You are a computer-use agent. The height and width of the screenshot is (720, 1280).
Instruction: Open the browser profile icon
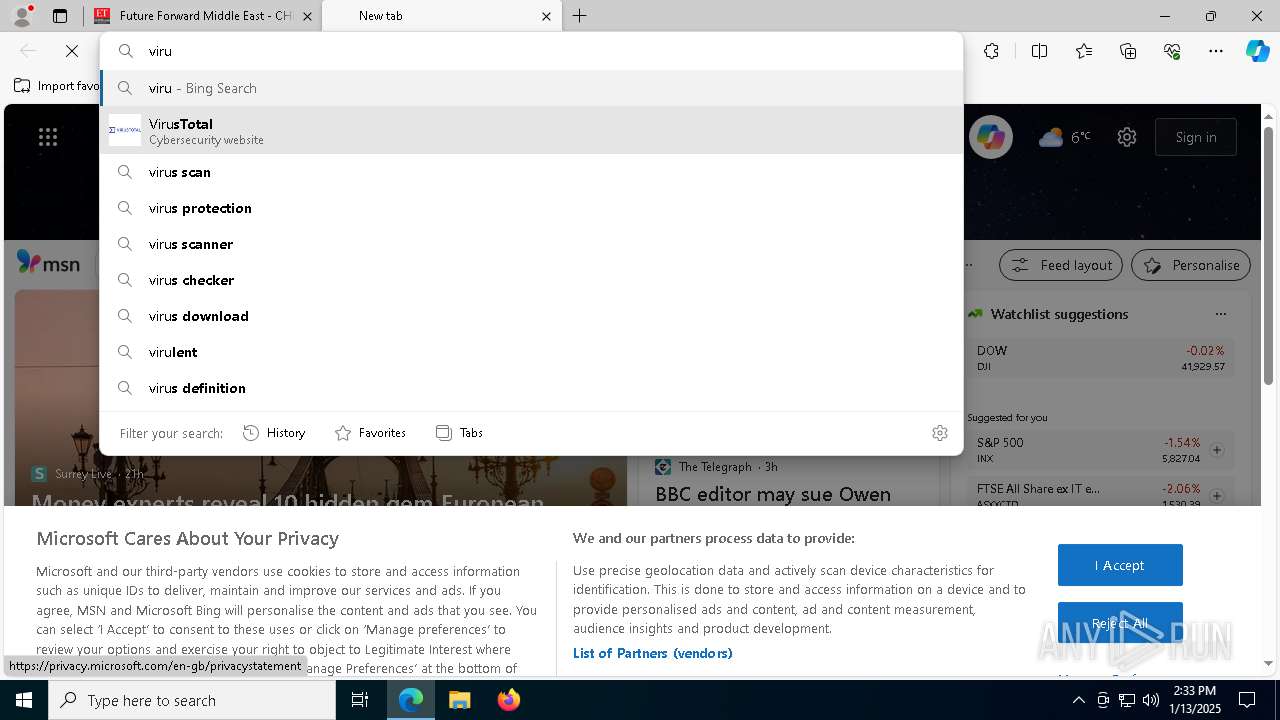pos(21,16)
